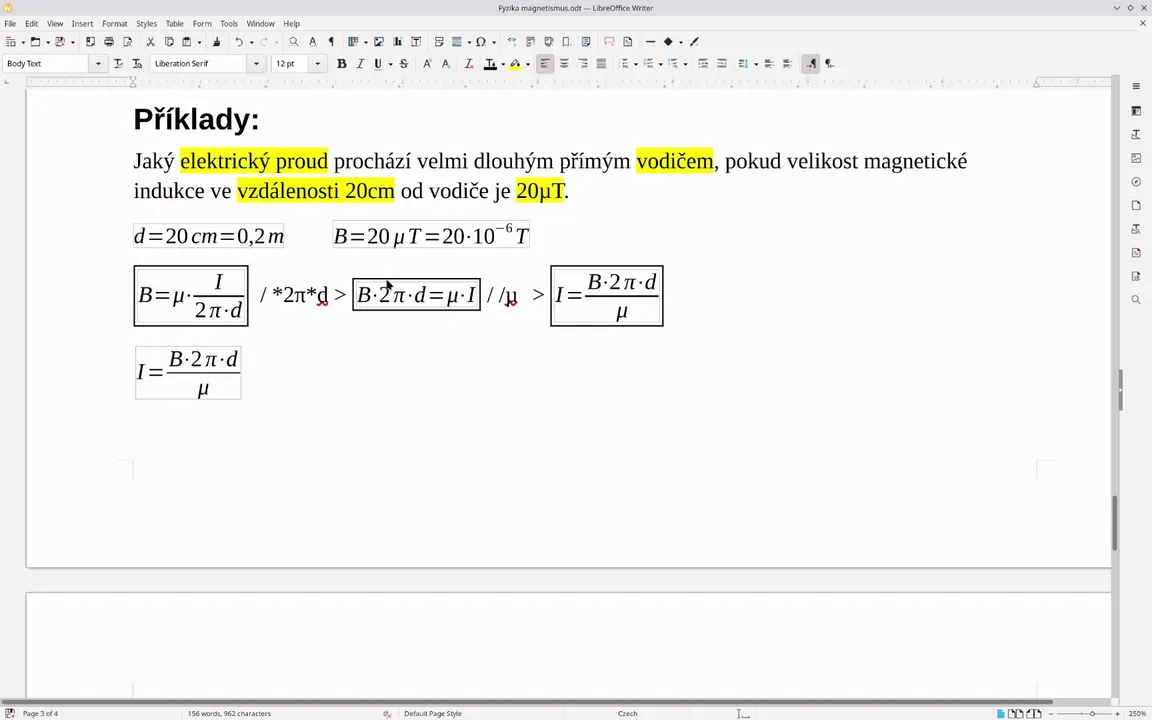
Task: Click 'Page 3 of 4' in status bar
Action: pos(40,713)
